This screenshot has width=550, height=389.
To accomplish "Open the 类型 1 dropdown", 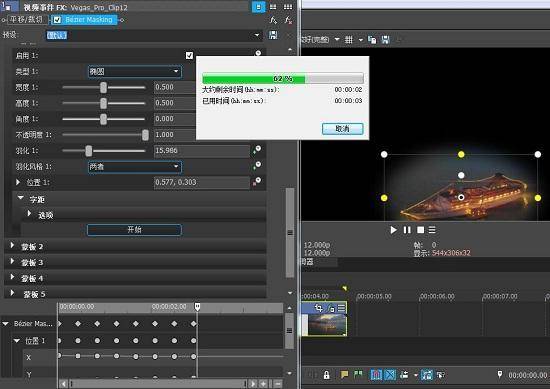I will coord(135,72).
